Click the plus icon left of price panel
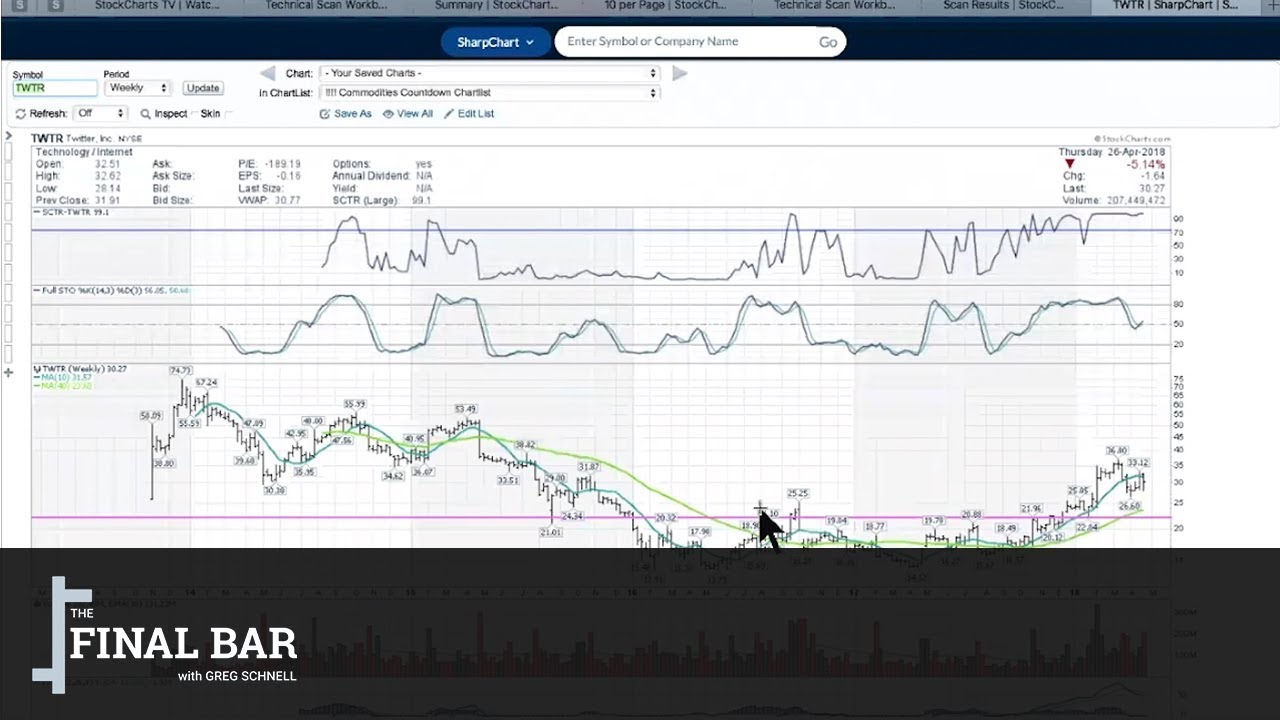The height and width of the screenshot is (720, 1280). (9, 373)
